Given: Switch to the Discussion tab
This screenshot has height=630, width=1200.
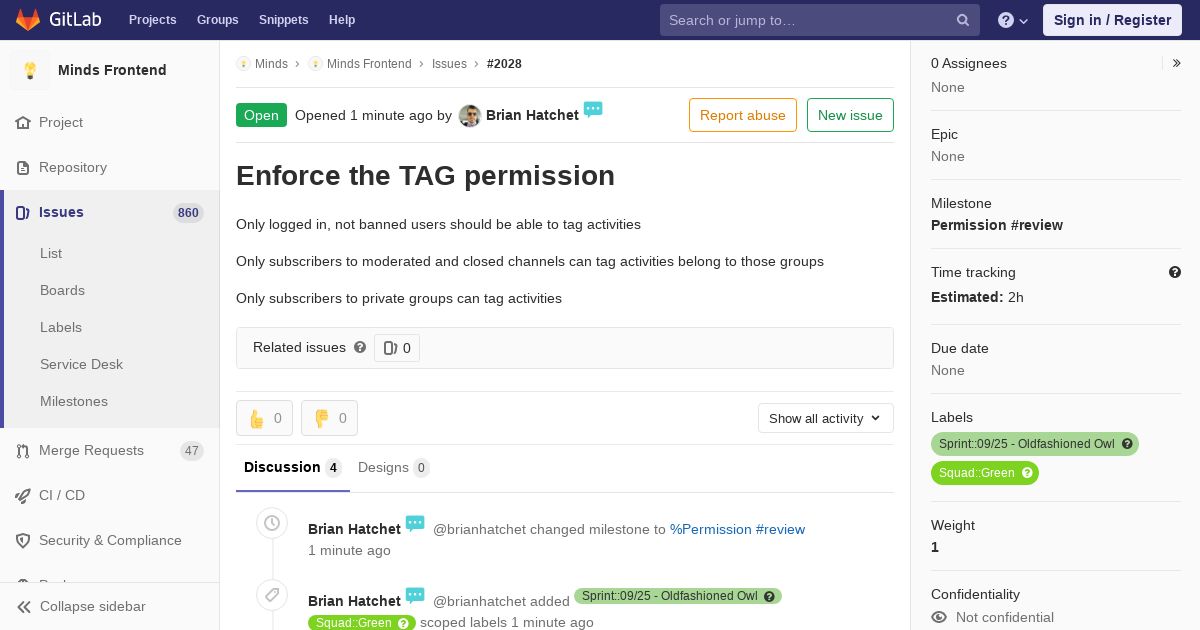Looking at the screenshot, I should point(293,468).
